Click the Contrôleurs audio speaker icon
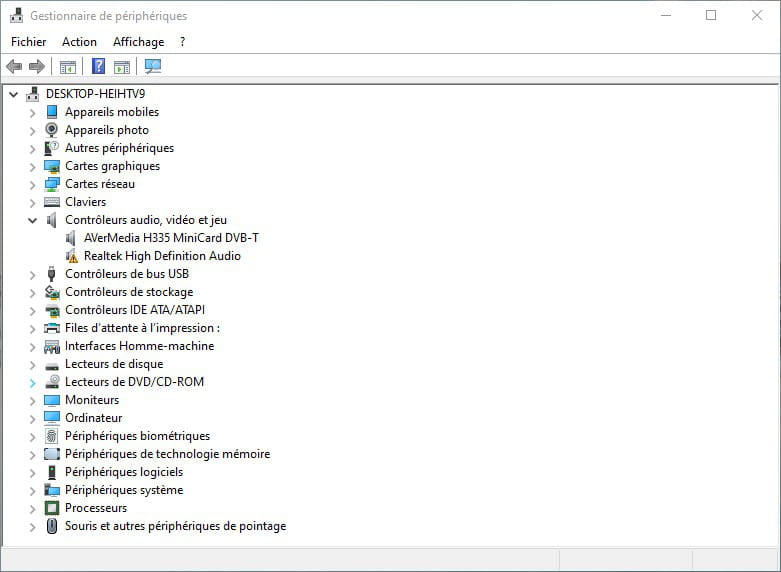The height and width of the screenshot is (572, 781). [x=51, y=220]
